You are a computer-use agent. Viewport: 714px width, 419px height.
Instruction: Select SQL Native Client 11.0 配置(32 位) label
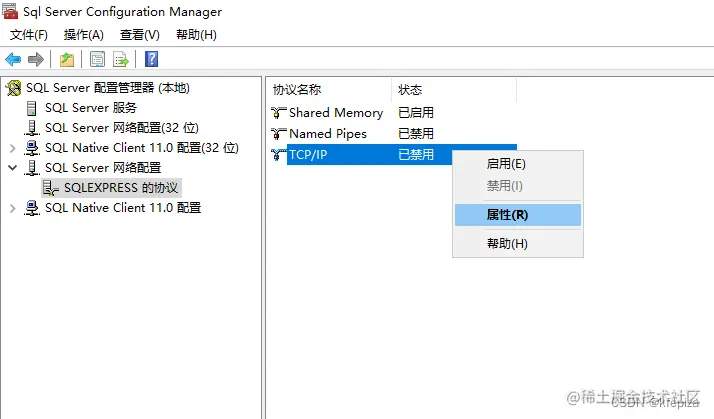pyautogui.click(x=142, y=148)
